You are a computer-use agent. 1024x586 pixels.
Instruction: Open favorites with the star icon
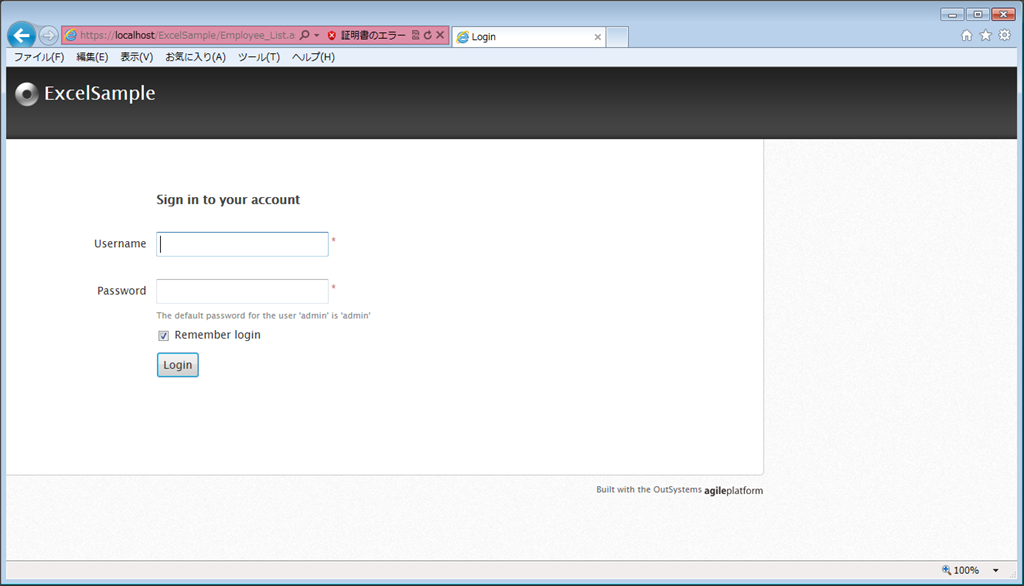click(x=985, y=35)
